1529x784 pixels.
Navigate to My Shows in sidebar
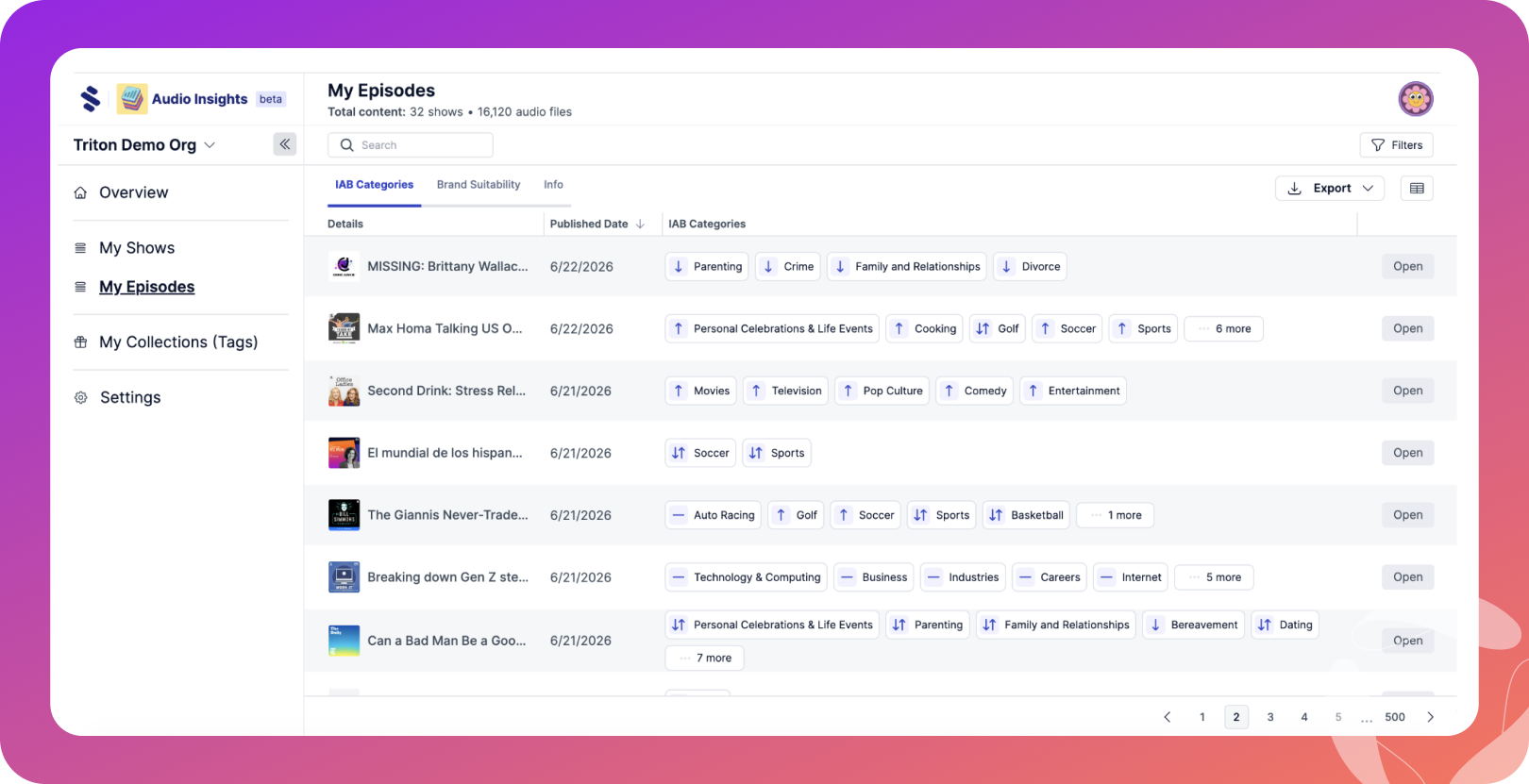coord(137,248)
